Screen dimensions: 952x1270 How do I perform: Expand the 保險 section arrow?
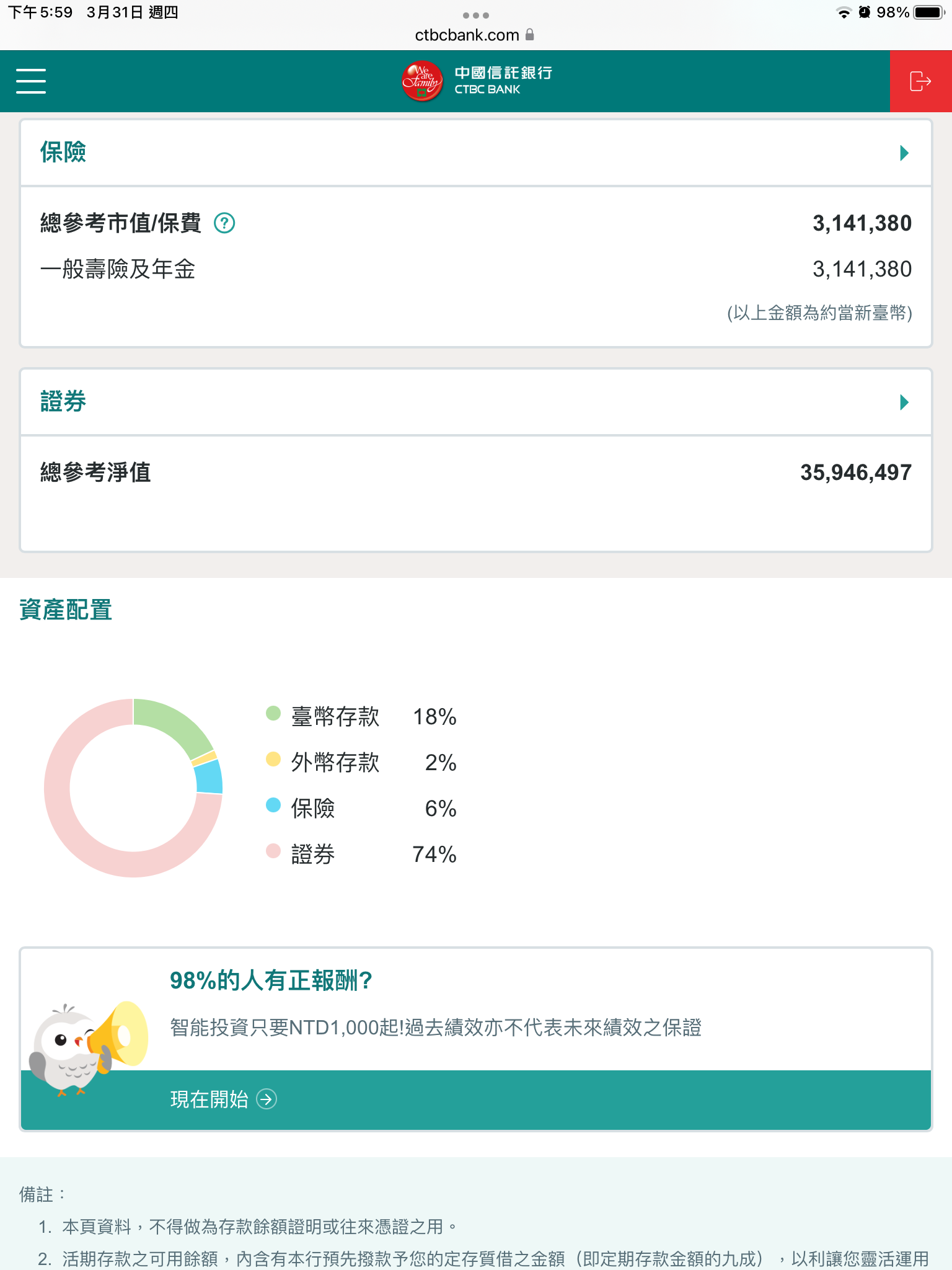pyautogui.click(x=904, y=153)
